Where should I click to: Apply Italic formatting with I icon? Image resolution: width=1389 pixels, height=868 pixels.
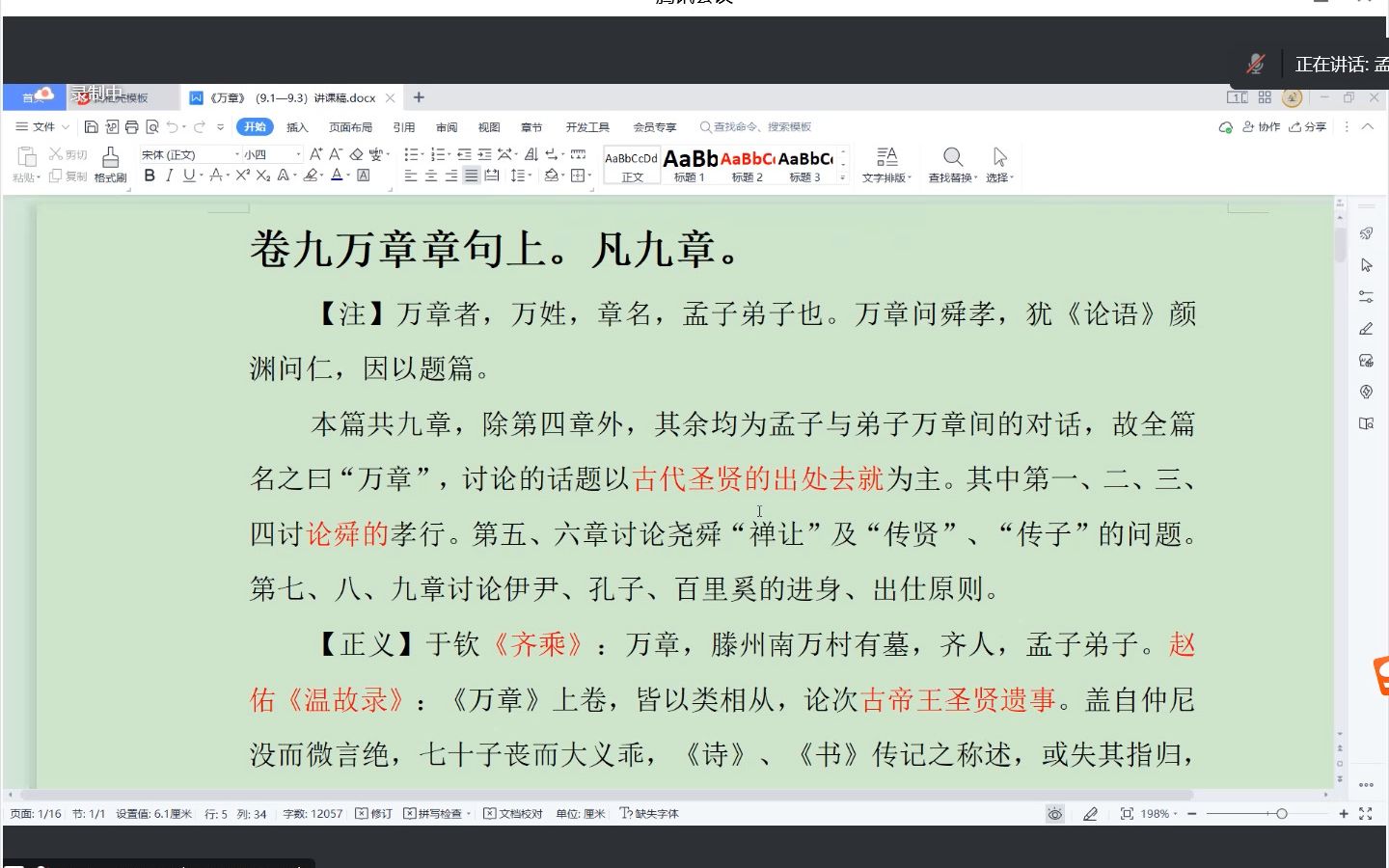tap(169, 176)
